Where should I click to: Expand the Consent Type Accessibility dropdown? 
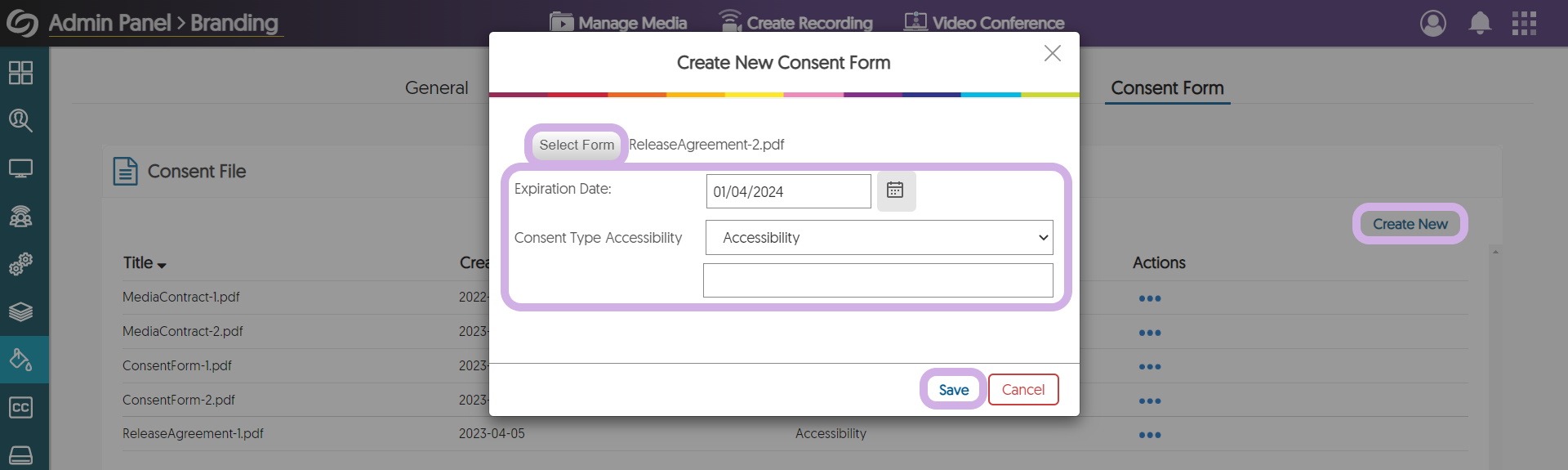pyautogui.click(x=879, y=238)
